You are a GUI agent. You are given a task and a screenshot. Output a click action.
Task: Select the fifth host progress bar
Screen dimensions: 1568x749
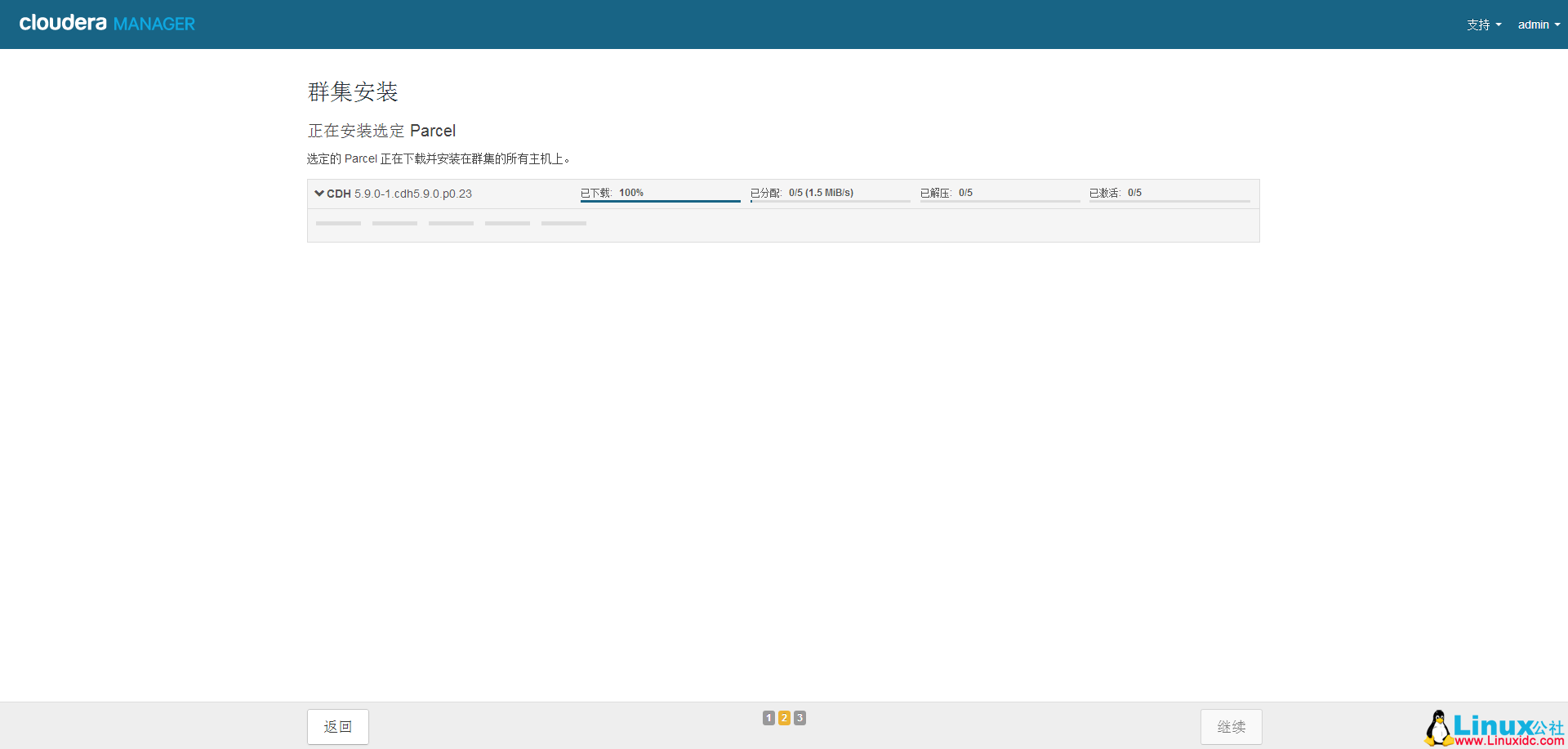point(563,223)
